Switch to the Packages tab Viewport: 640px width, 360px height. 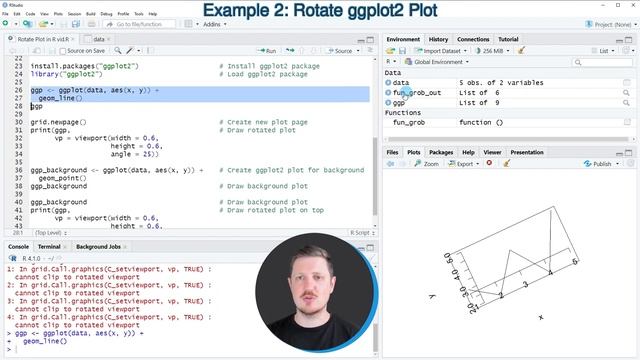click(441, 152)
